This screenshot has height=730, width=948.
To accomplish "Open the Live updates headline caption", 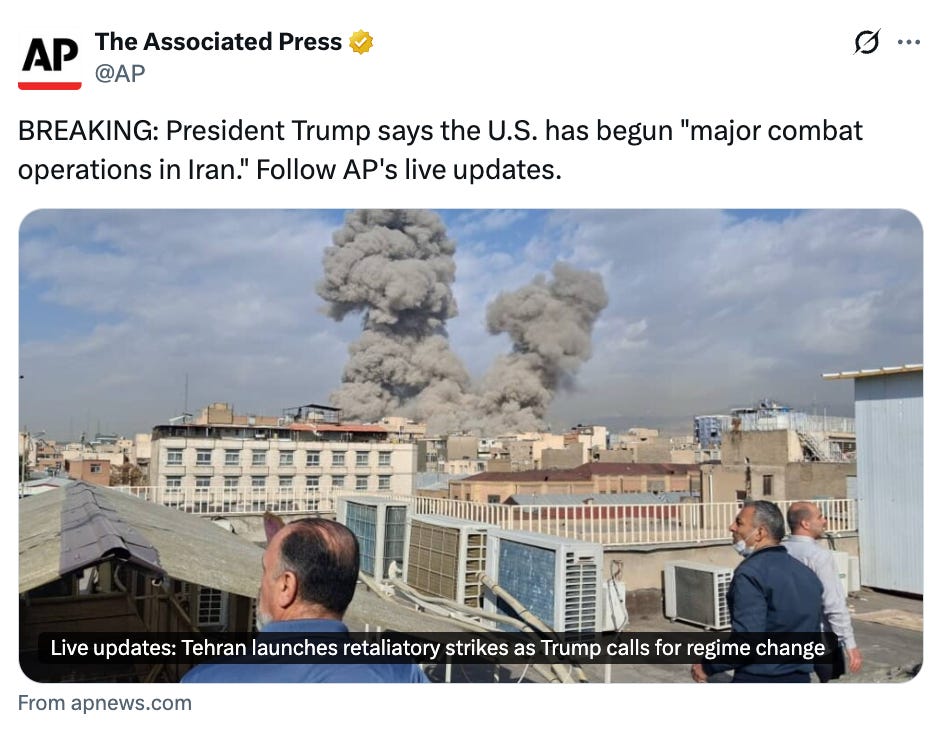I will [438, 648].
